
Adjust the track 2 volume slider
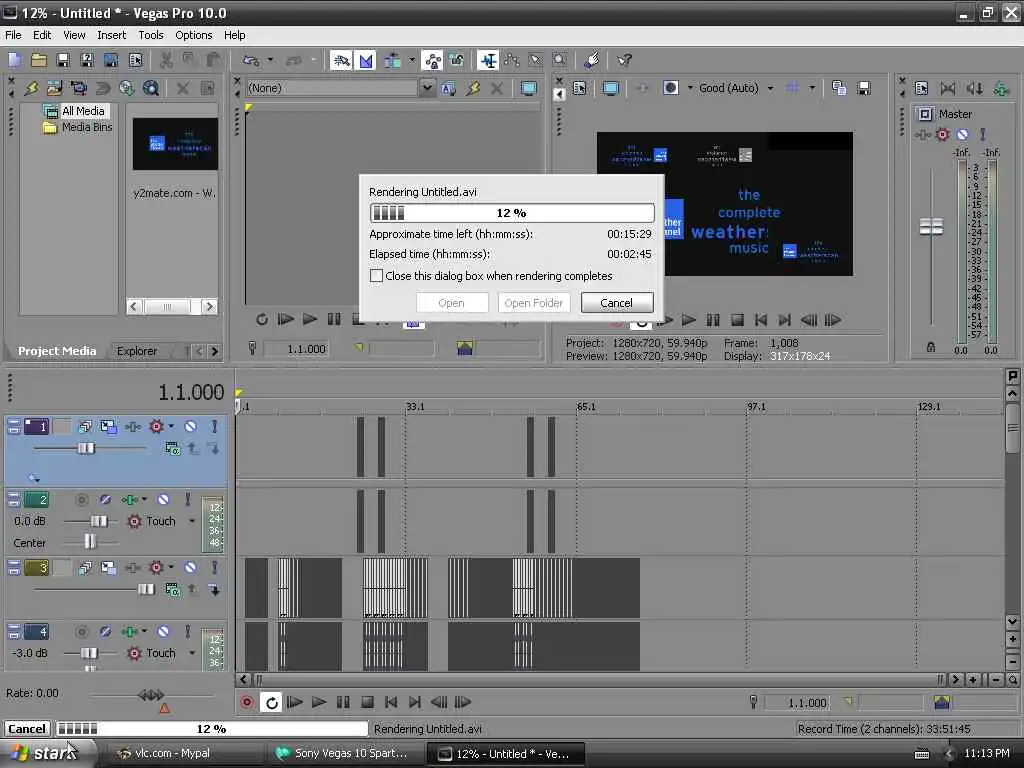pos(99,521)
